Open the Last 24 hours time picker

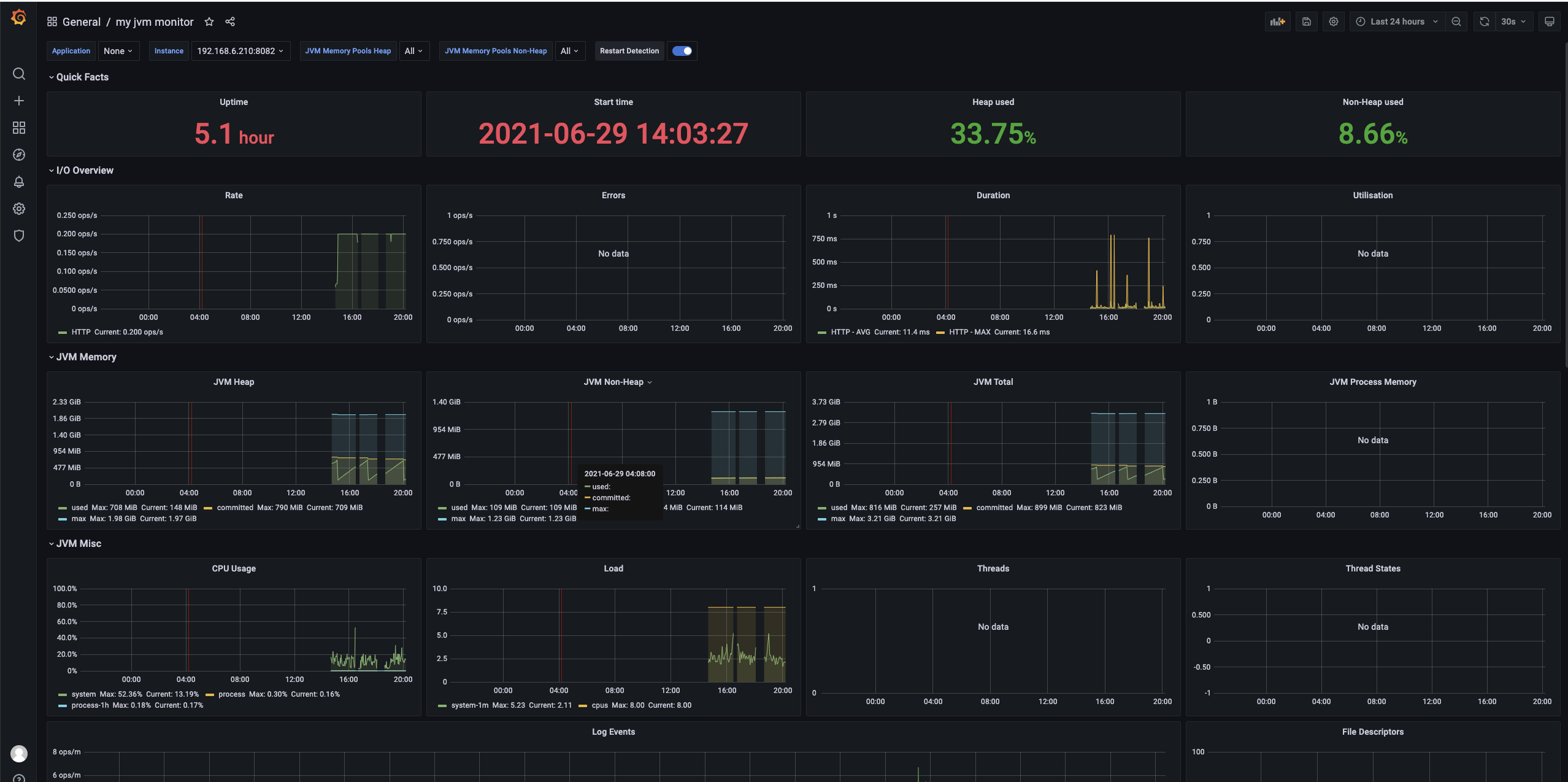point(1397,21)
